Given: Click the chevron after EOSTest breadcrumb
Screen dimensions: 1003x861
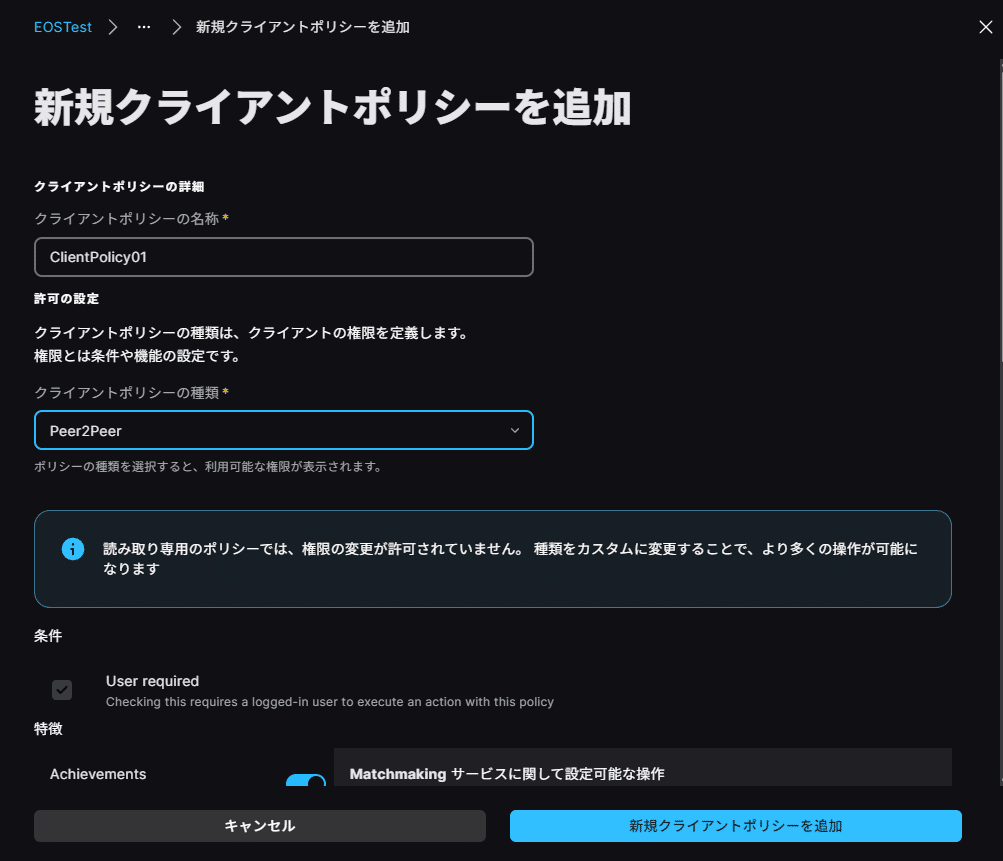Looking at the screenshot, I should coord(112,27).
